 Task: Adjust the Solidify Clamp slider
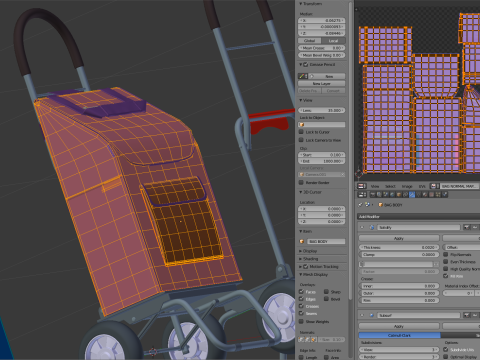point(399,254)
